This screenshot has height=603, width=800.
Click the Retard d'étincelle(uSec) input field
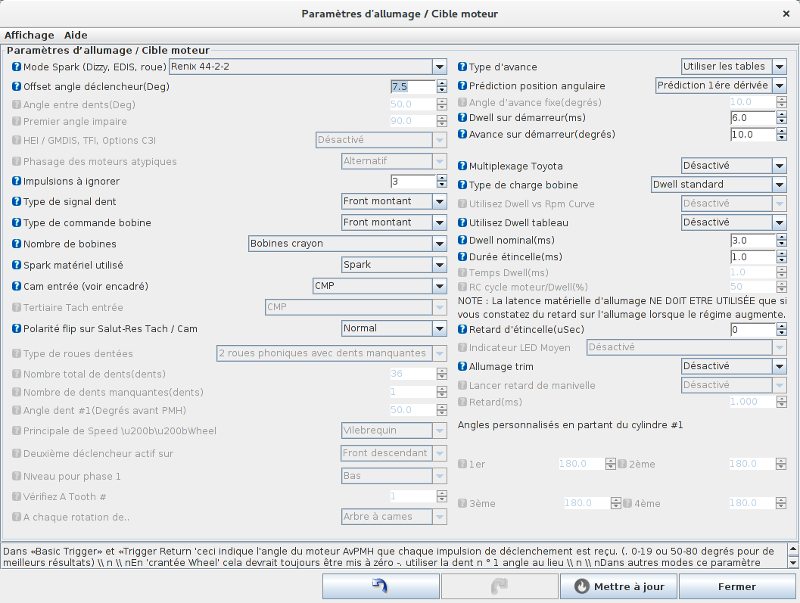click(750, 330)
